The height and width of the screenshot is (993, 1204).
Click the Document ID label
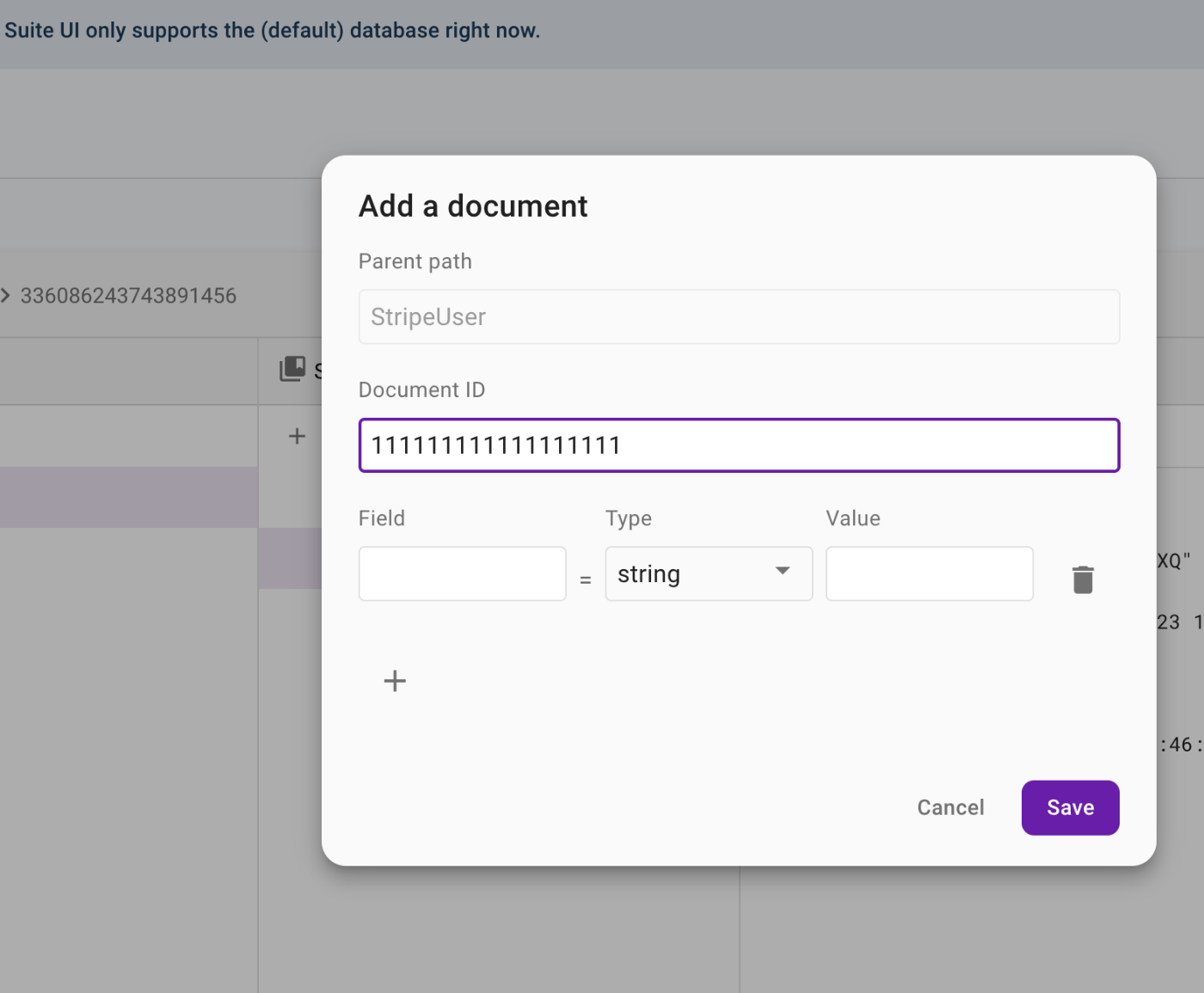click(421, 389)
